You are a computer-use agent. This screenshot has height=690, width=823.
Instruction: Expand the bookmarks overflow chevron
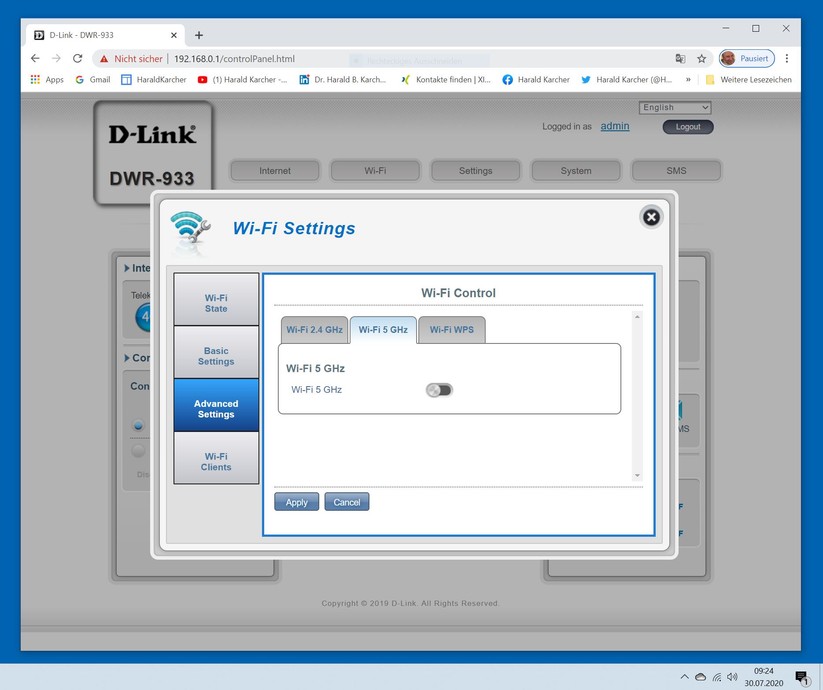[x=688, y=79]
